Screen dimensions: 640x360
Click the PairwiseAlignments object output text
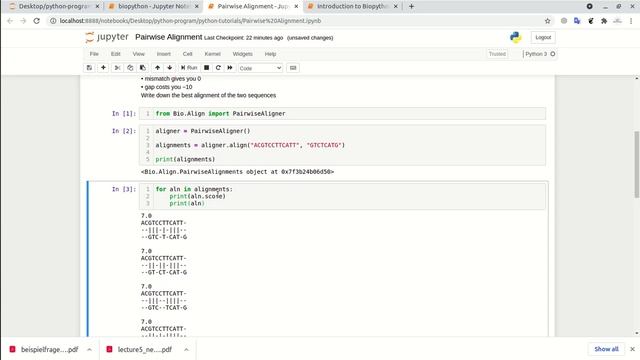[237, 172]
